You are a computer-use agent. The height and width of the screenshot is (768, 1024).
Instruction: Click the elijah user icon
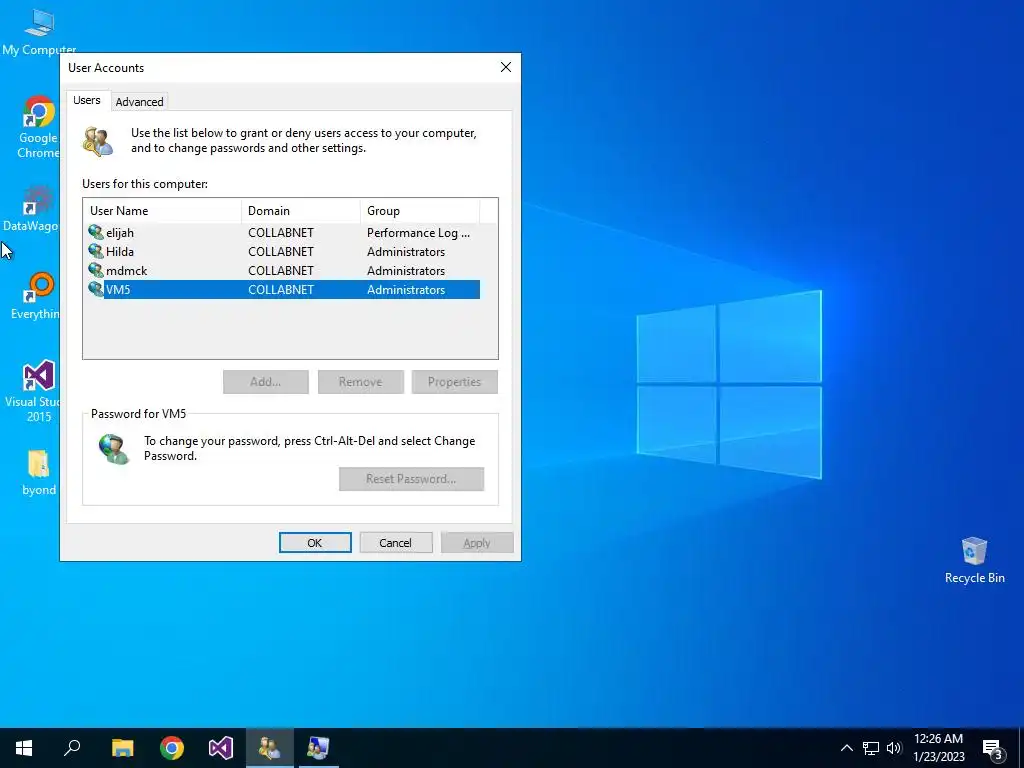tap(96, 232)
